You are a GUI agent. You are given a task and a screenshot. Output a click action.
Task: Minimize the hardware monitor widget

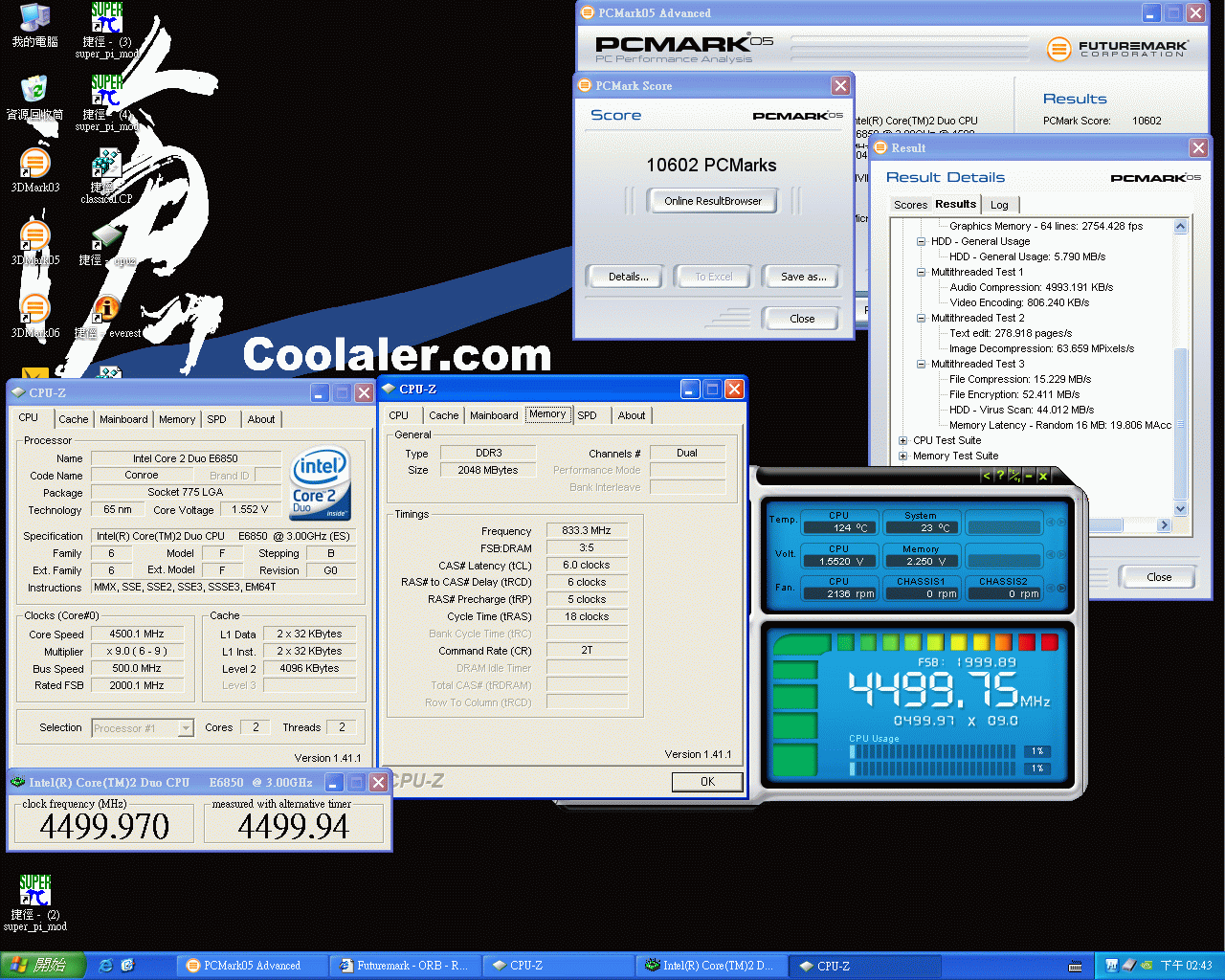pos(1029,476)
